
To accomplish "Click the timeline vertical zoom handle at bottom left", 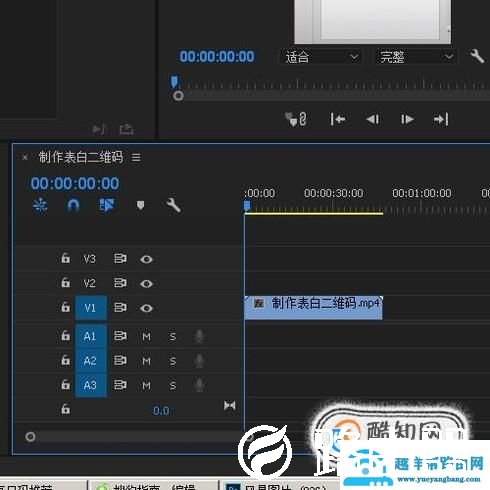I will coord(30,437).
